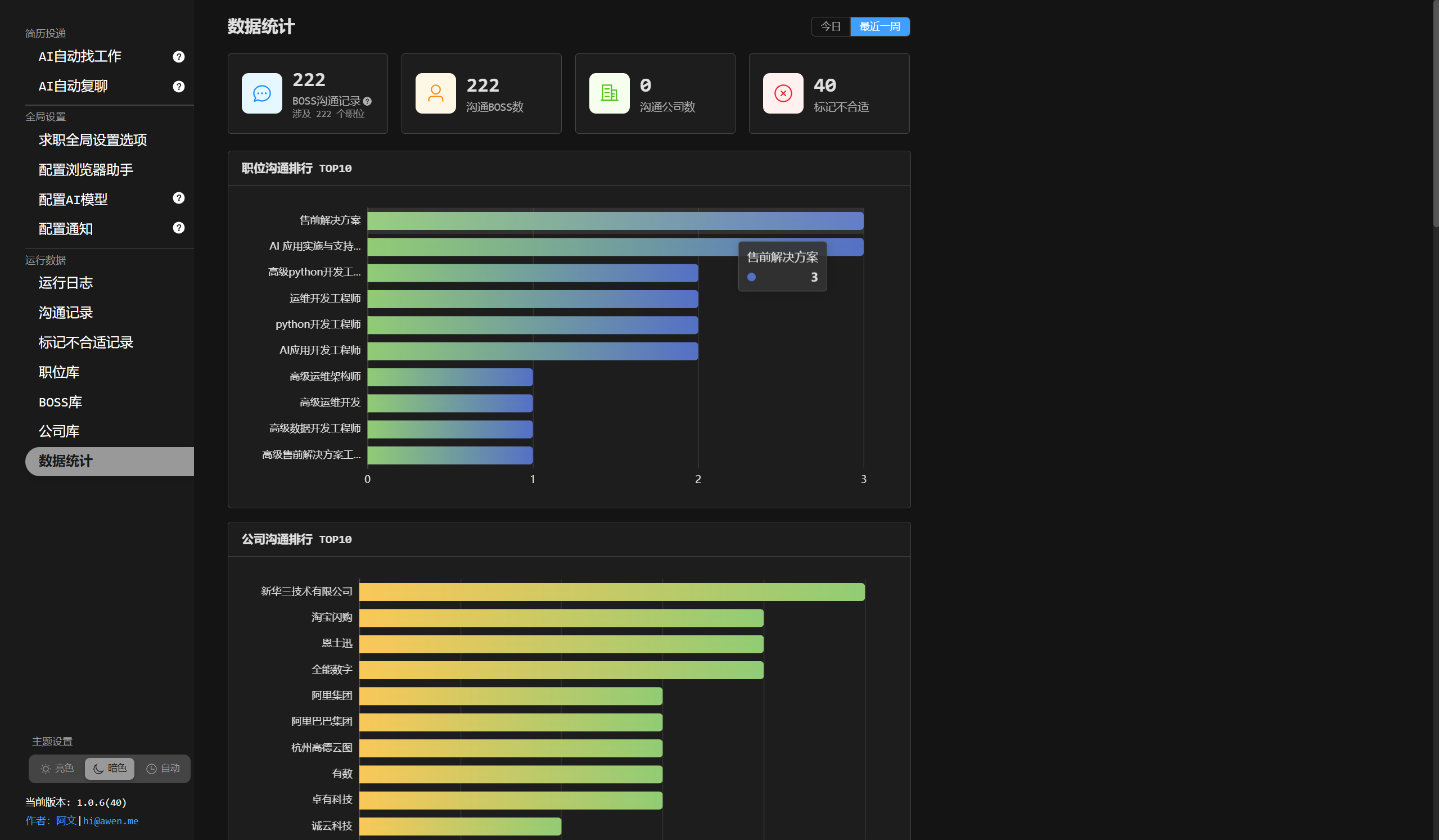The width and height of the screenshot is (1439, 840).
Task: Click help icon beside AI自动找工作
Action: coord(179,57)
